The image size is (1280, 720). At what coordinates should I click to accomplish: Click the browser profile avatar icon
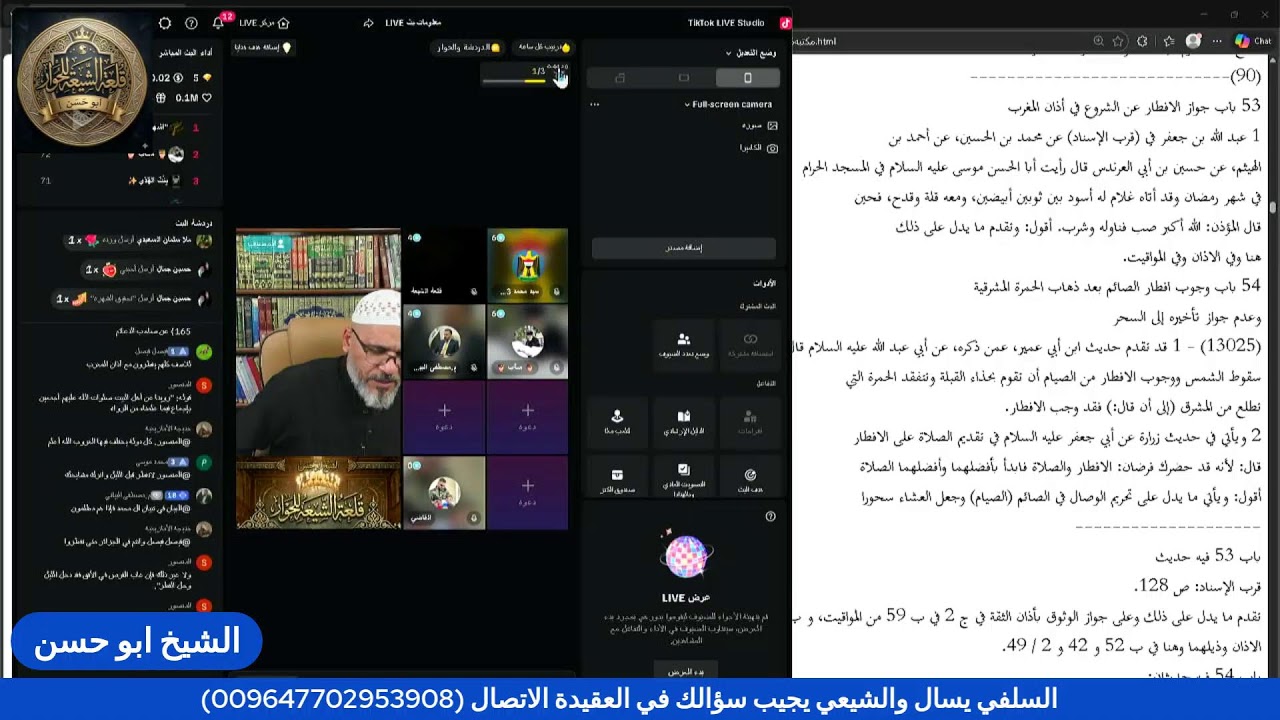click(x=1193, y=41)
